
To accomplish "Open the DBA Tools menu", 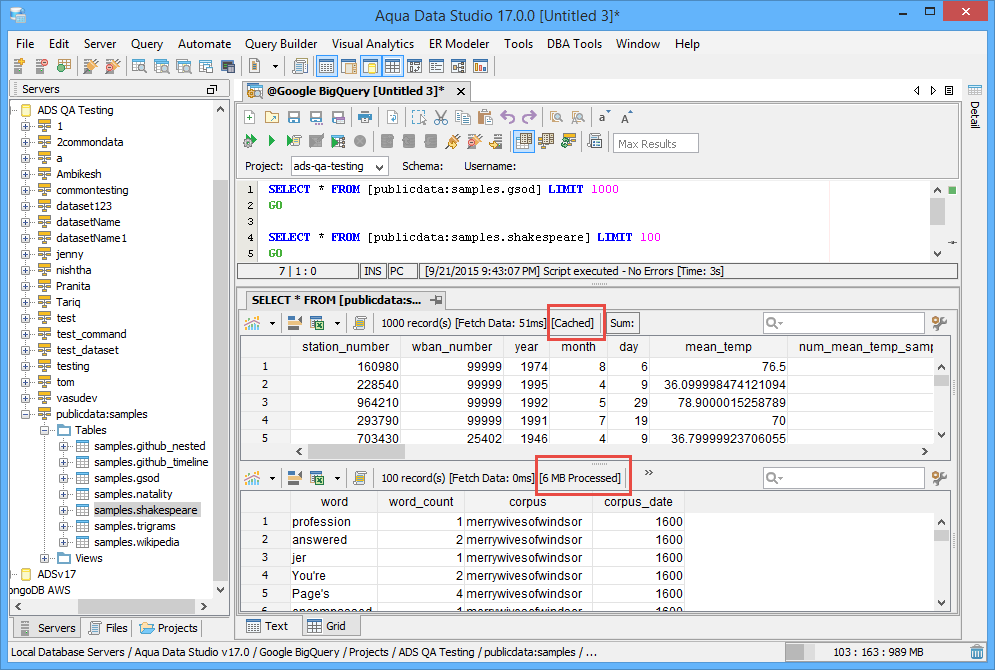I will point(574,44).
